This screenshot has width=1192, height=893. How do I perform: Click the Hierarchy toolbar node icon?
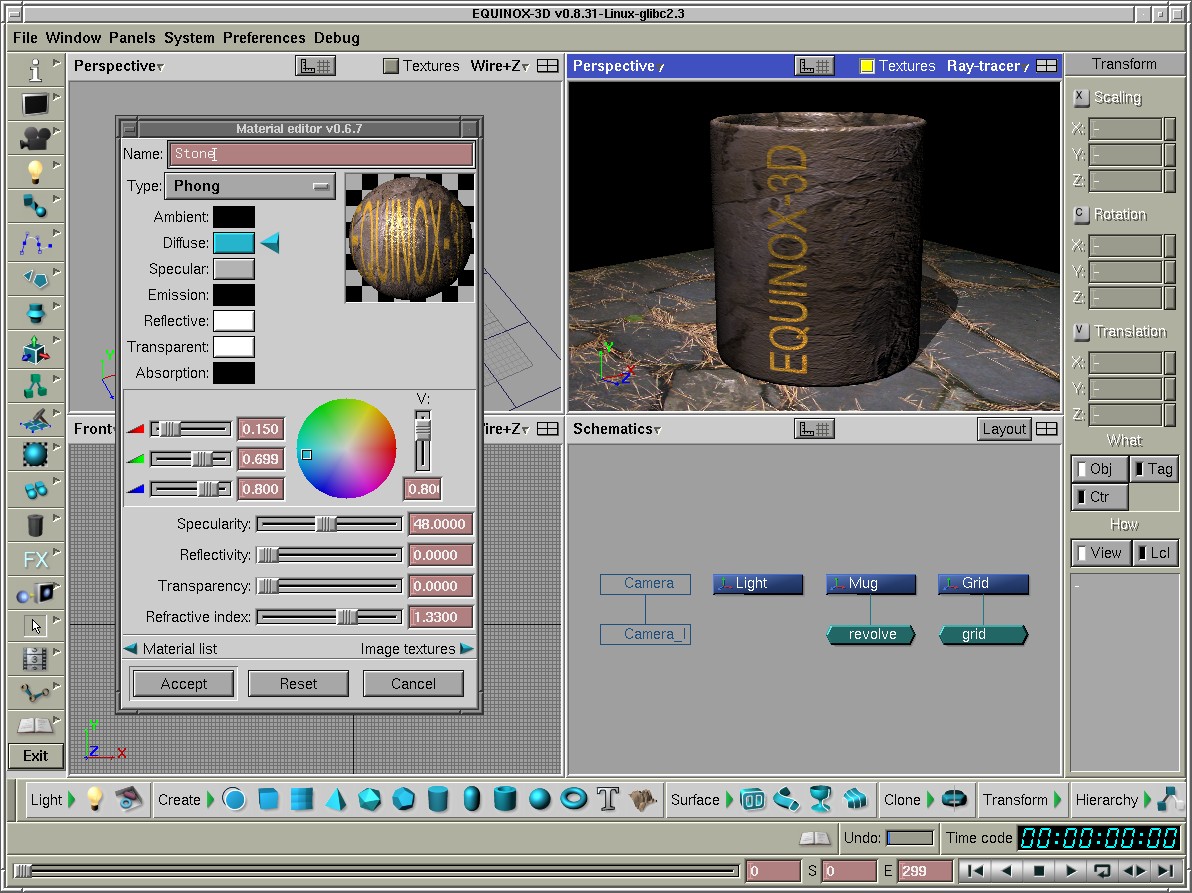pyautogui.click(x=1170, y=799)
